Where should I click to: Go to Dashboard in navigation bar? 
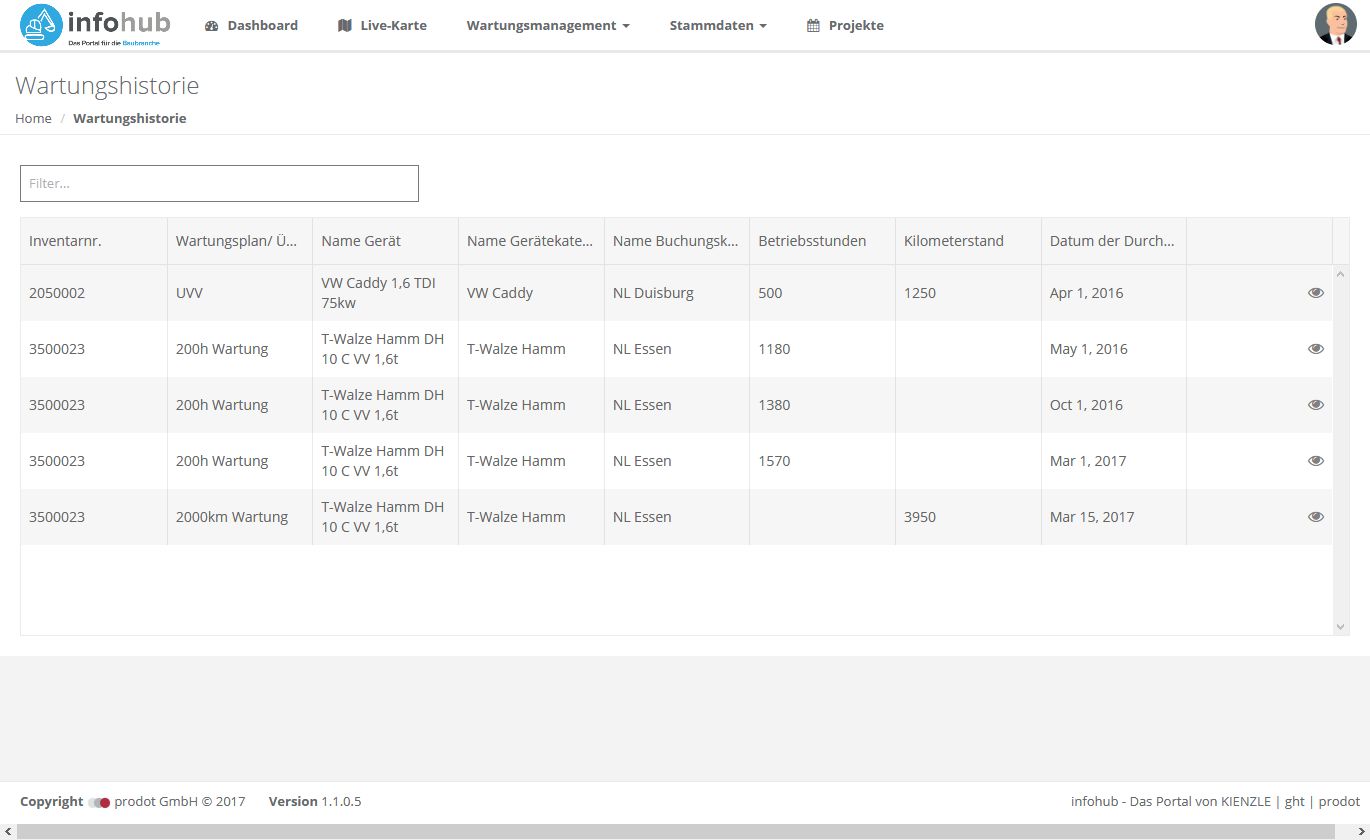tap(251, 25)
